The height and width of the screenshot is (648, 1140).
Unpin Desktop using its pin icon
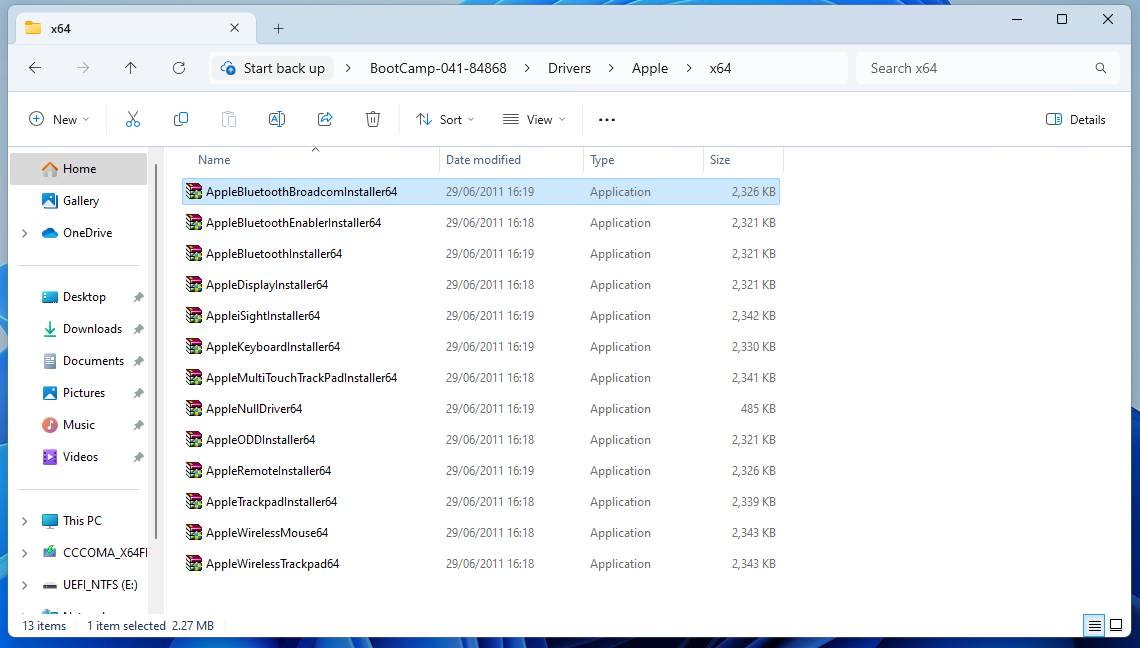(x=138, y=297)
